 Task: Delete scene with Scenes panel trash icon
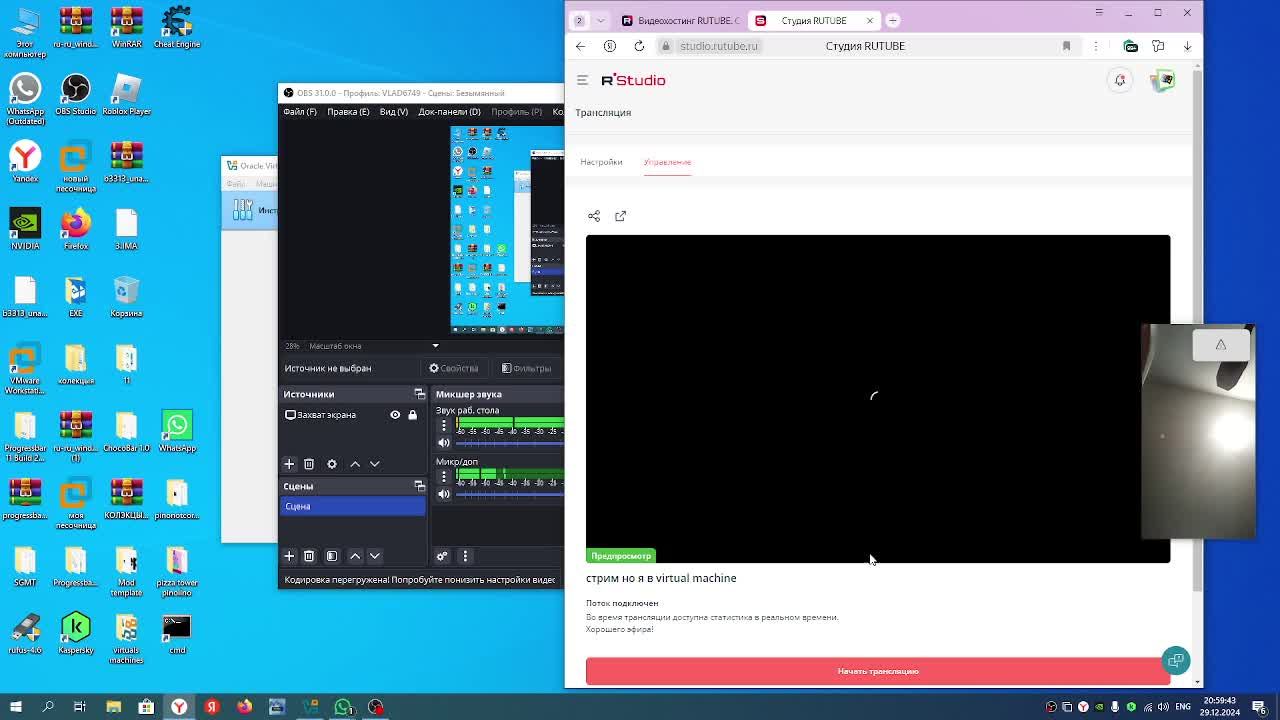309,556
